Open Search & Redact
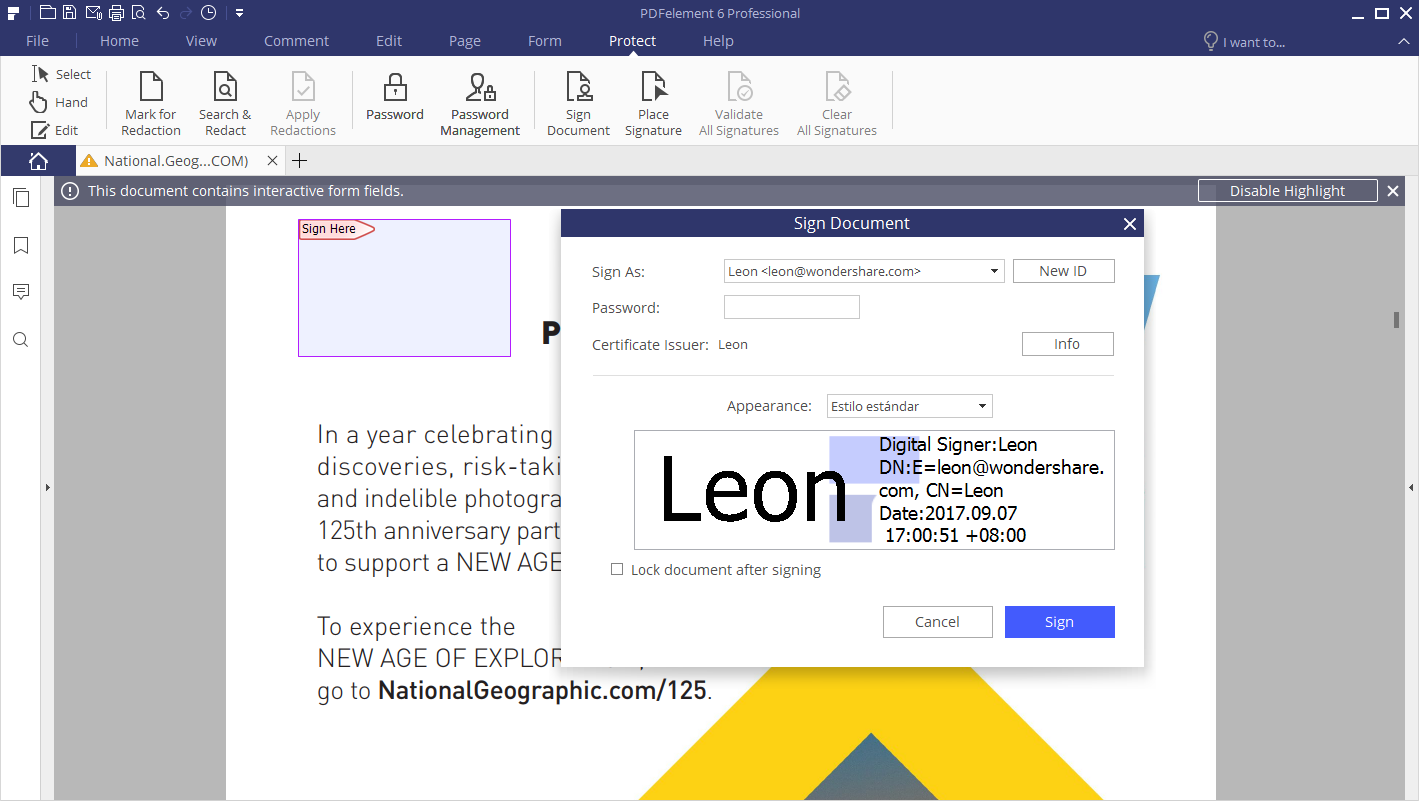Image resolution: width=1419 pixels, height=801 pixels. [225, 104]
